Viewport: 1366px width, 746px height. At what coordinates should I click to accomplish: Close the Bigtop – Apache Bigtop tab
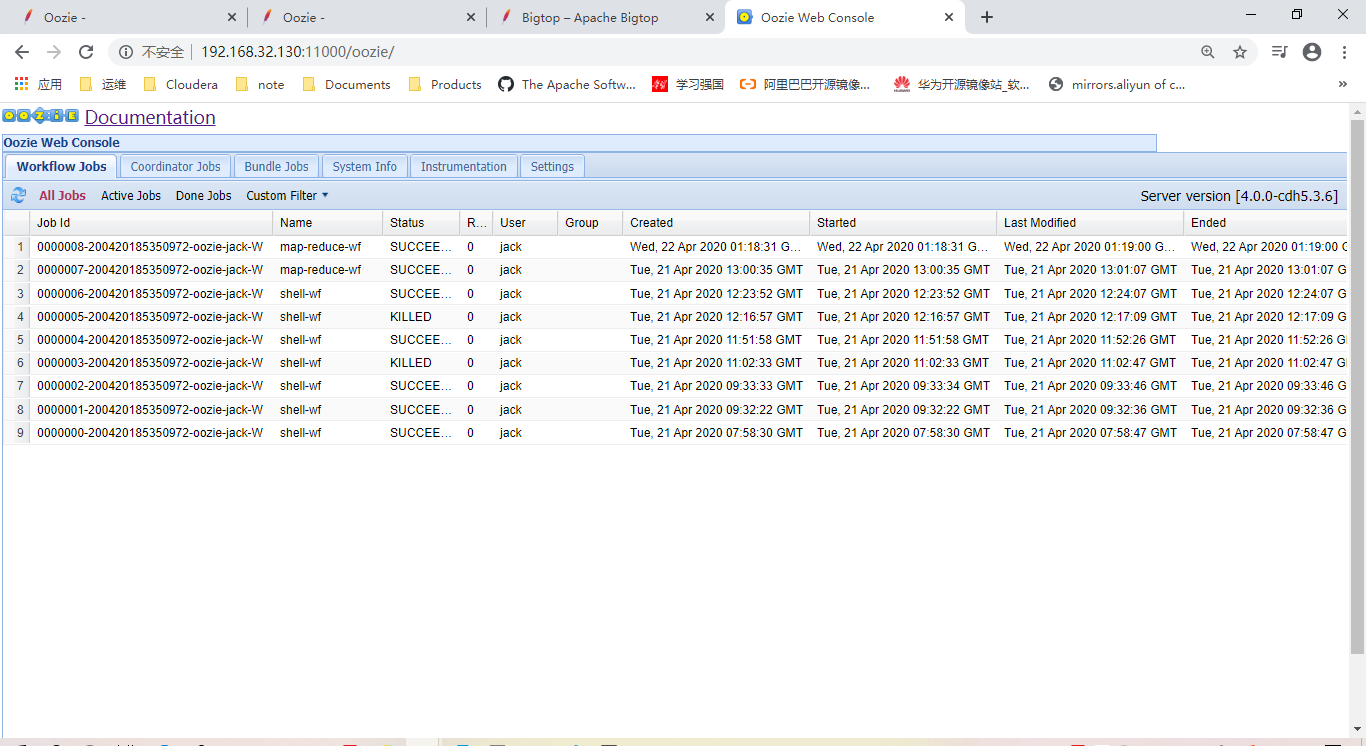click(711, 17)
